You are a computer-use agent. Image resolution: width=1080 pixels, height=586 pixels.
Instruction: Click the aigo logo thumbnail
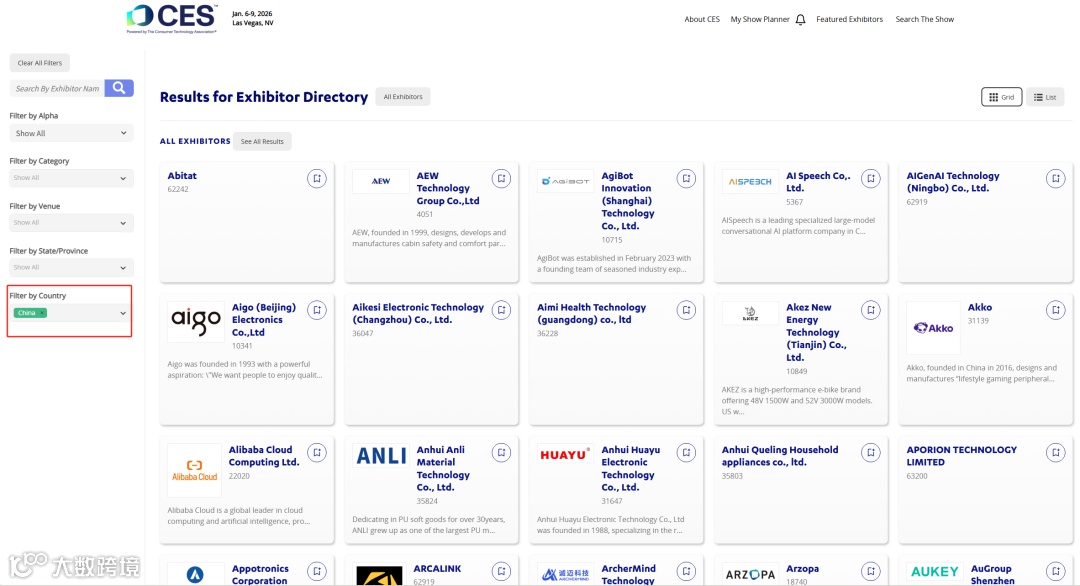[196, 321]
